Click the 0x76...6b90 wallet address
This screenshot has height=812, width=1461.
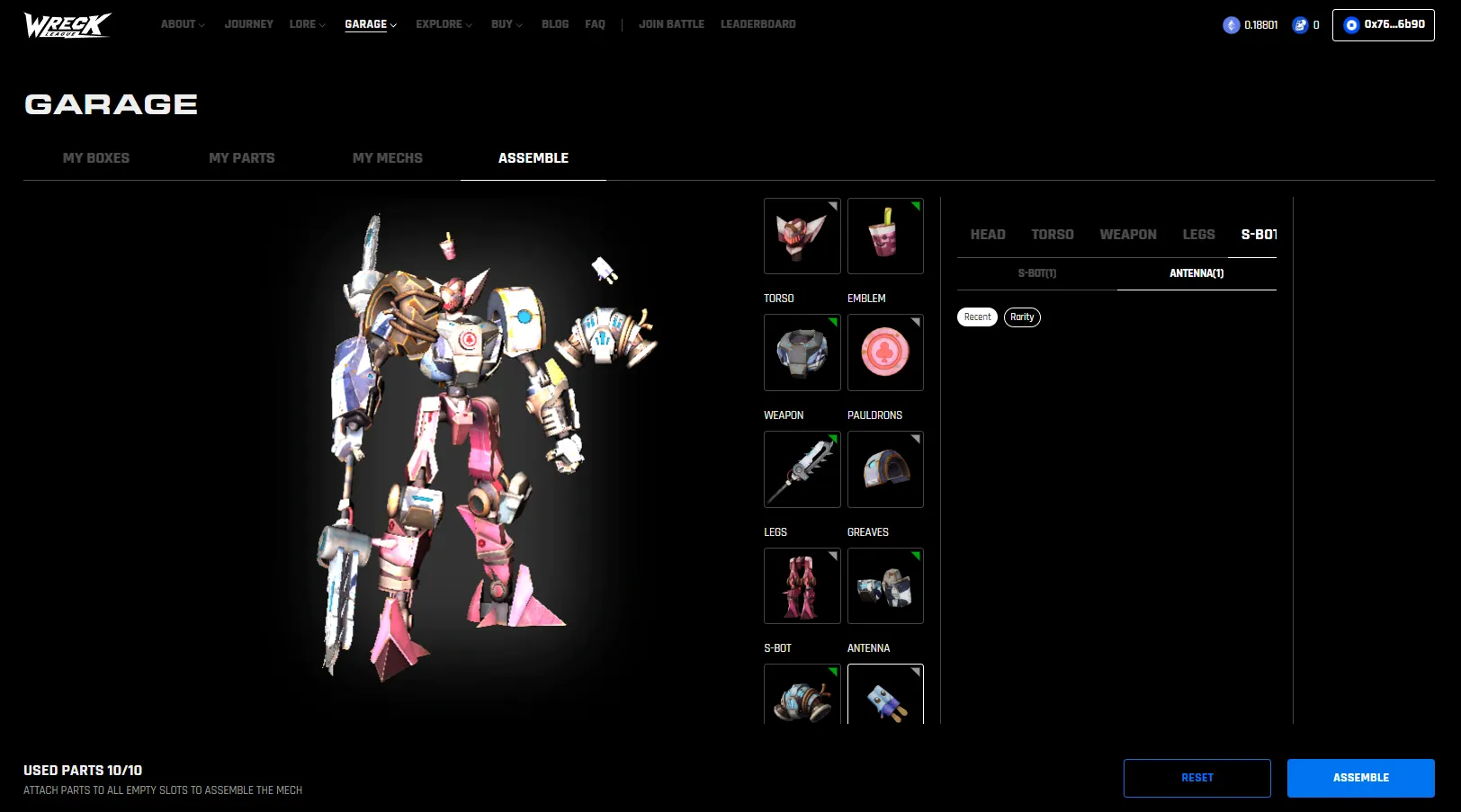(x=1383, y=25)
